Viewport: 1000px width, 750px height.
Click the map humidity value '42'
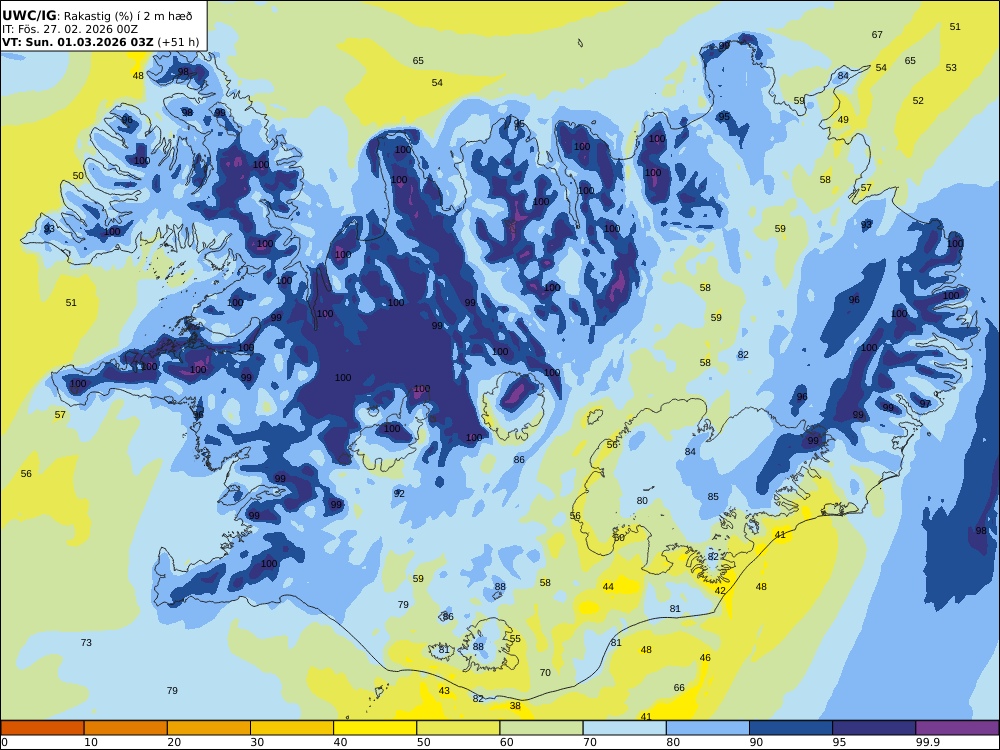(x=719, y=591)
